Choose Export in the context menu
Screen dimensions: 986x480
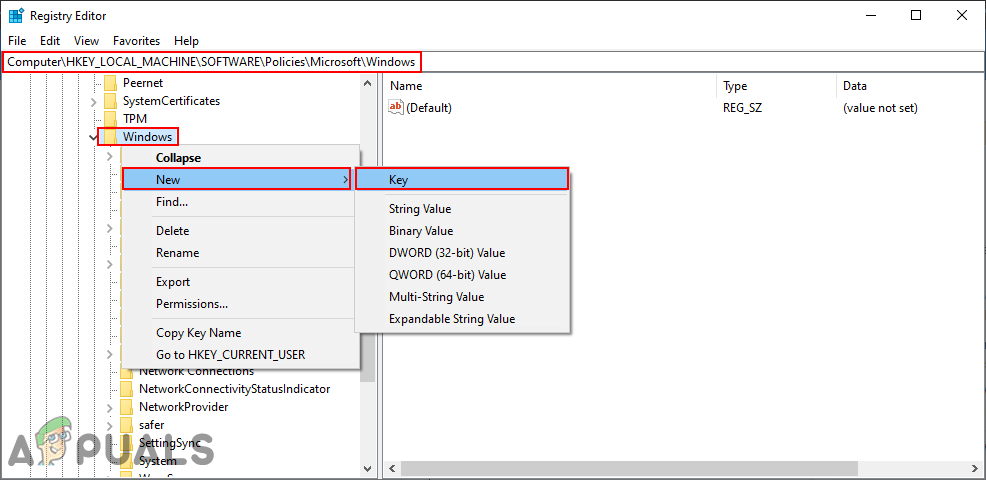click(x=240, y=282)
